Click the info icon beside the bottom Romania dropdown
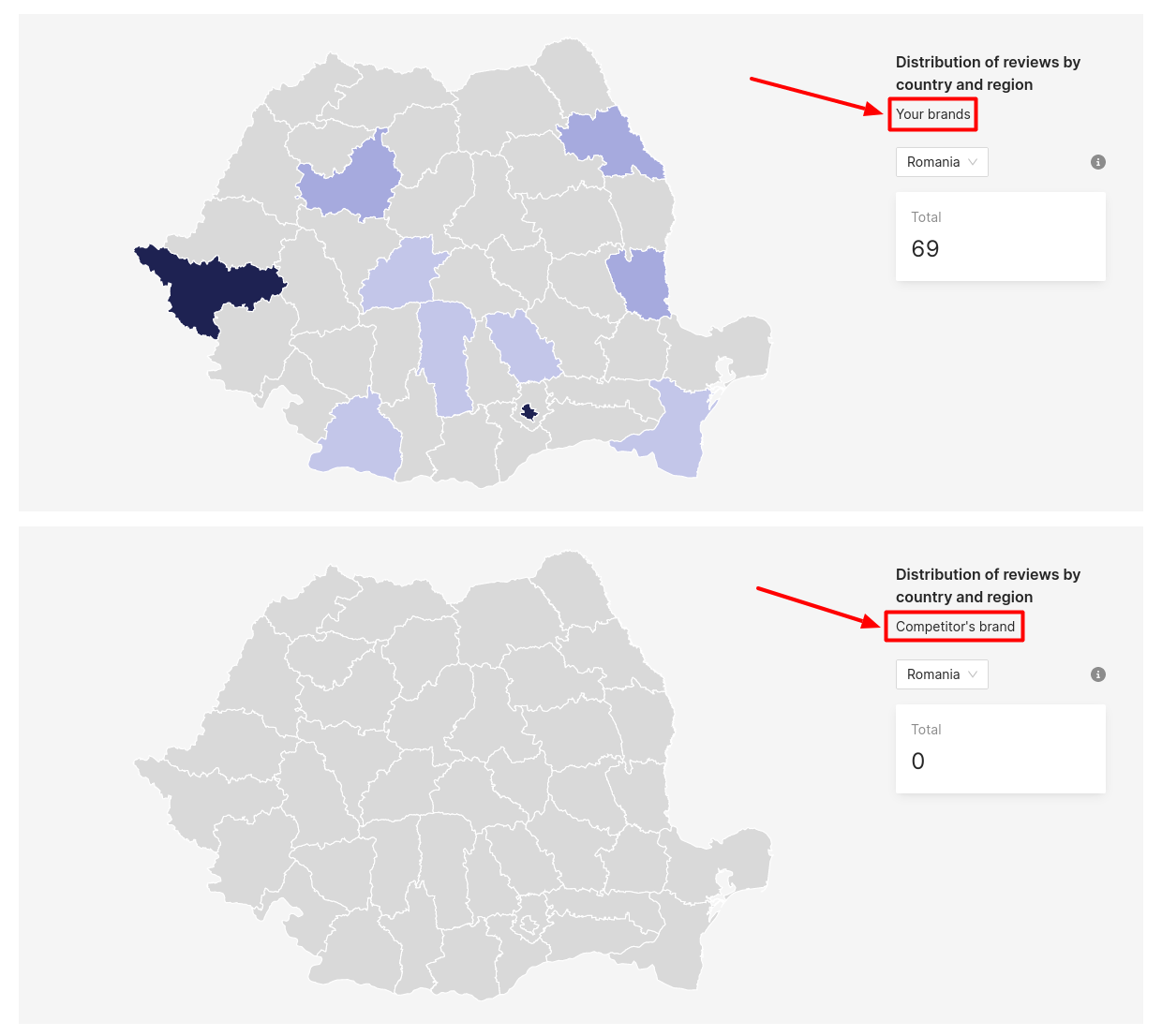 (1098, 674)
